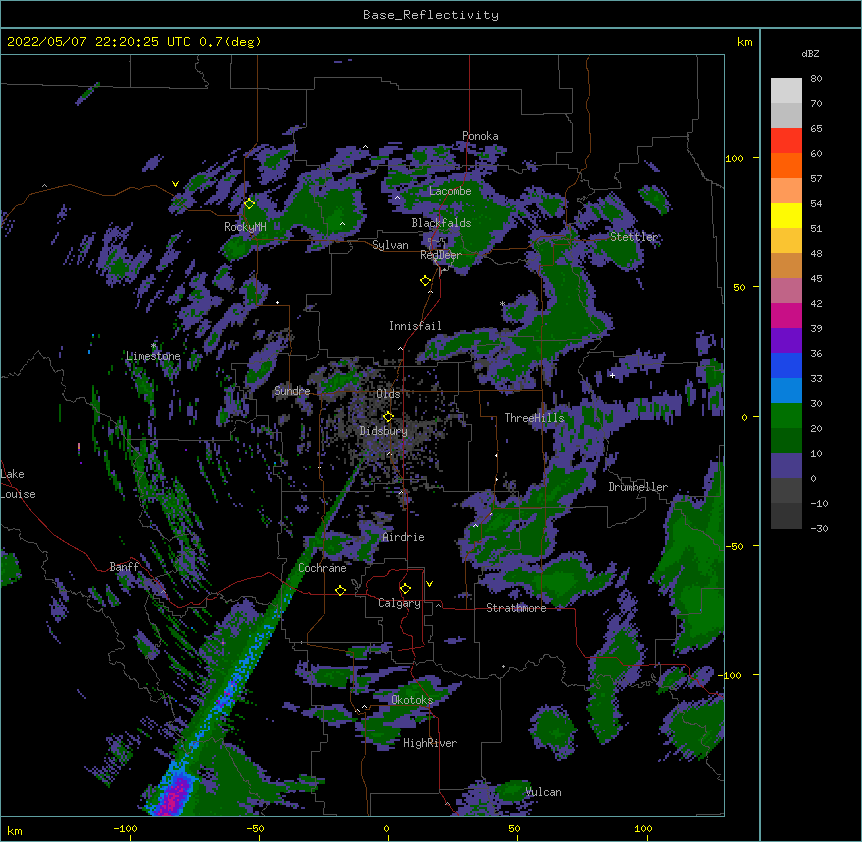Select the Limestone label
Image resolution: width=862 pixels, height=842 pixels.
coord(153,356)
